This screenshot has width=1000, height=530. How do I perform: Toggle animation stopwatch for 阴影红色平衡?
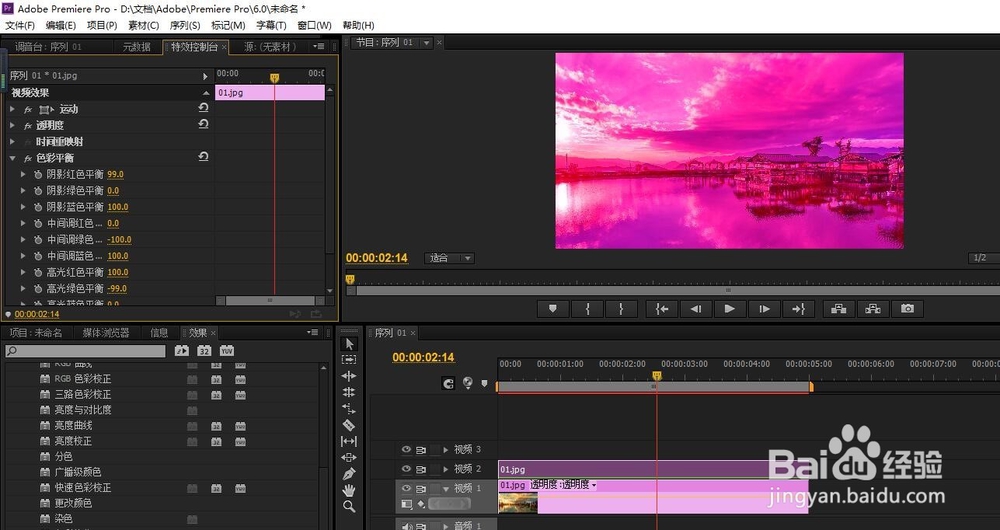[x=38, y=174]
